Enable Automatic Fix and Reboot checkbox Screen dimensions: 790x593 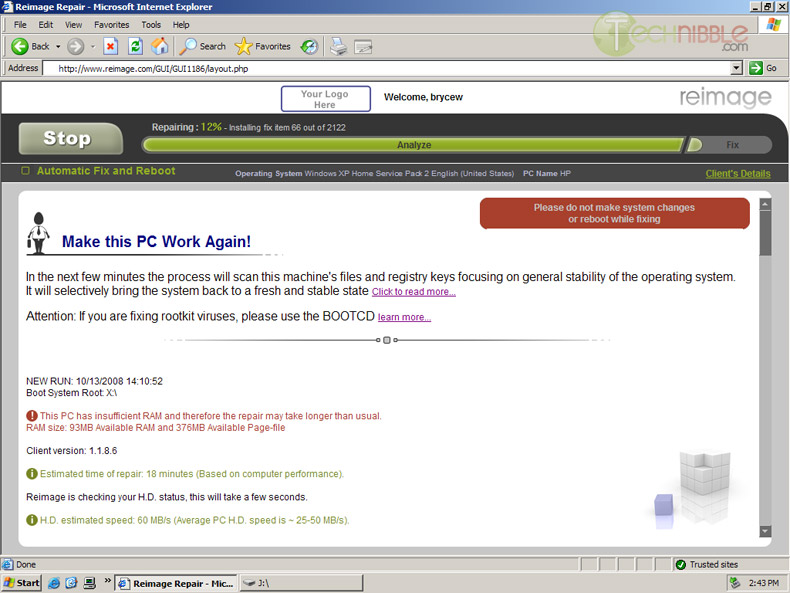[25, 171]
